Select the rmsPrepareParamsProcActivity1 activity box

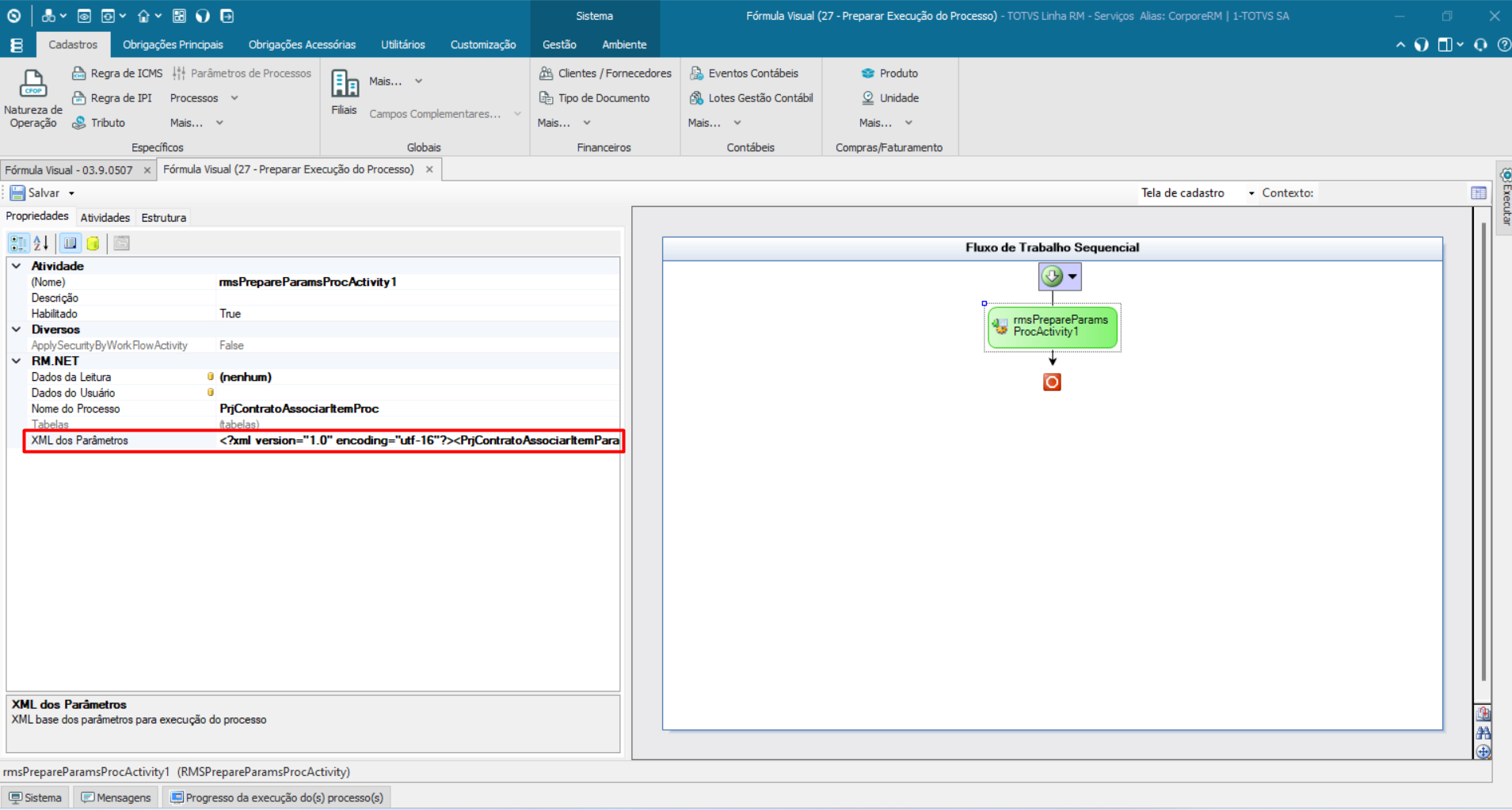coord(1053,327)
